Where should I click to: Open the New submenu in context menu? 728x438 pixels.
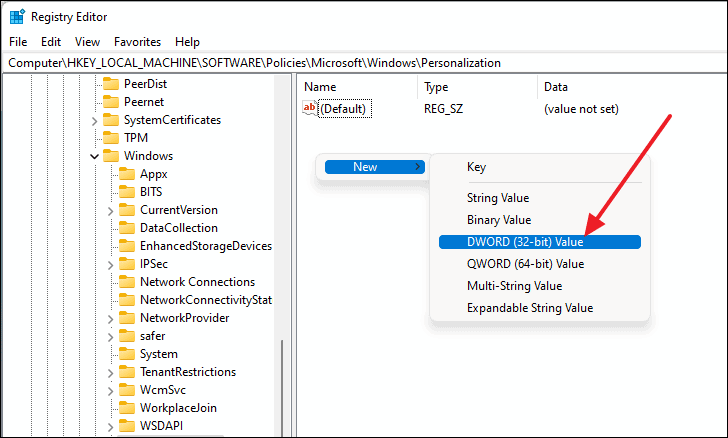coord(375,167)
